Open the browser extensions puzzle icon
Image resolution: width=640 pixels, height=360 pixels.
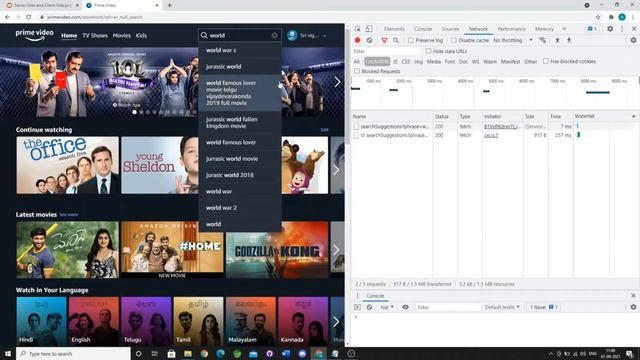(611, 17)
